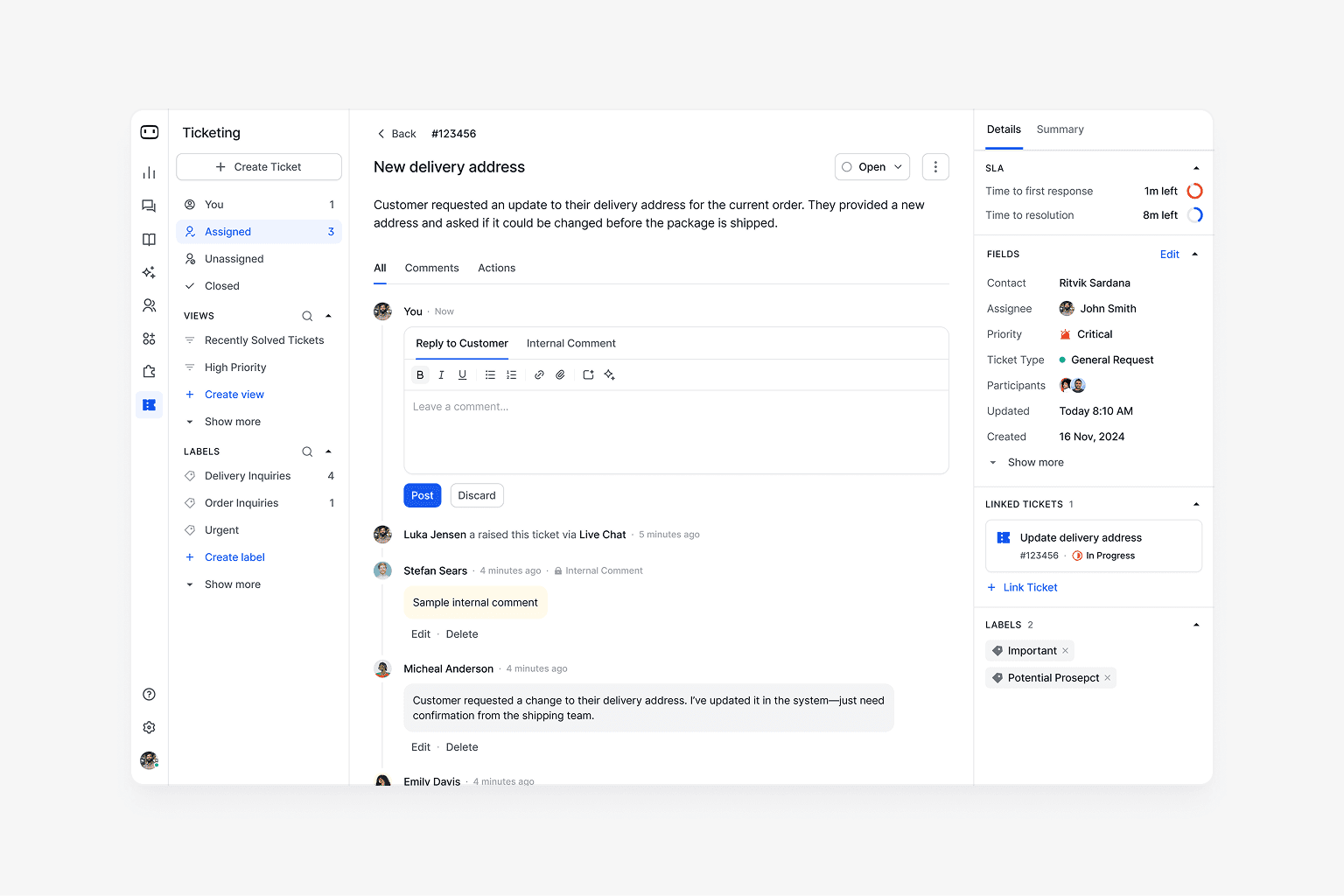Collapse the Linked Tickets section

pos(1196,504)
